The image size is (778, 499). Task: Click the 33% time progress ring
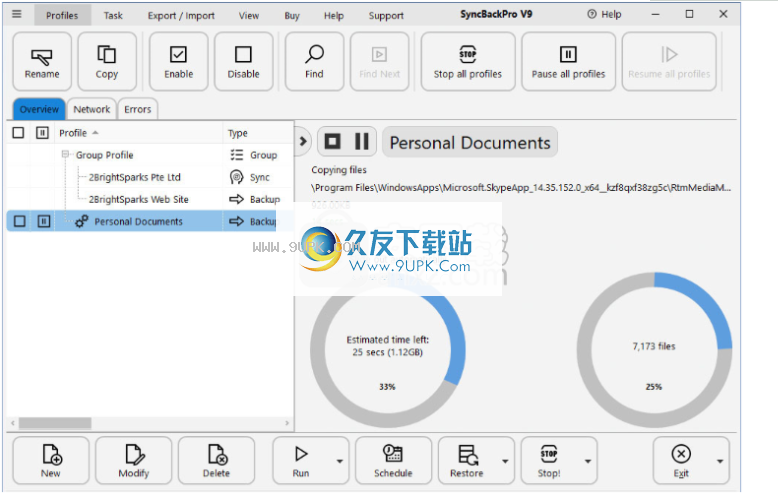388,350
